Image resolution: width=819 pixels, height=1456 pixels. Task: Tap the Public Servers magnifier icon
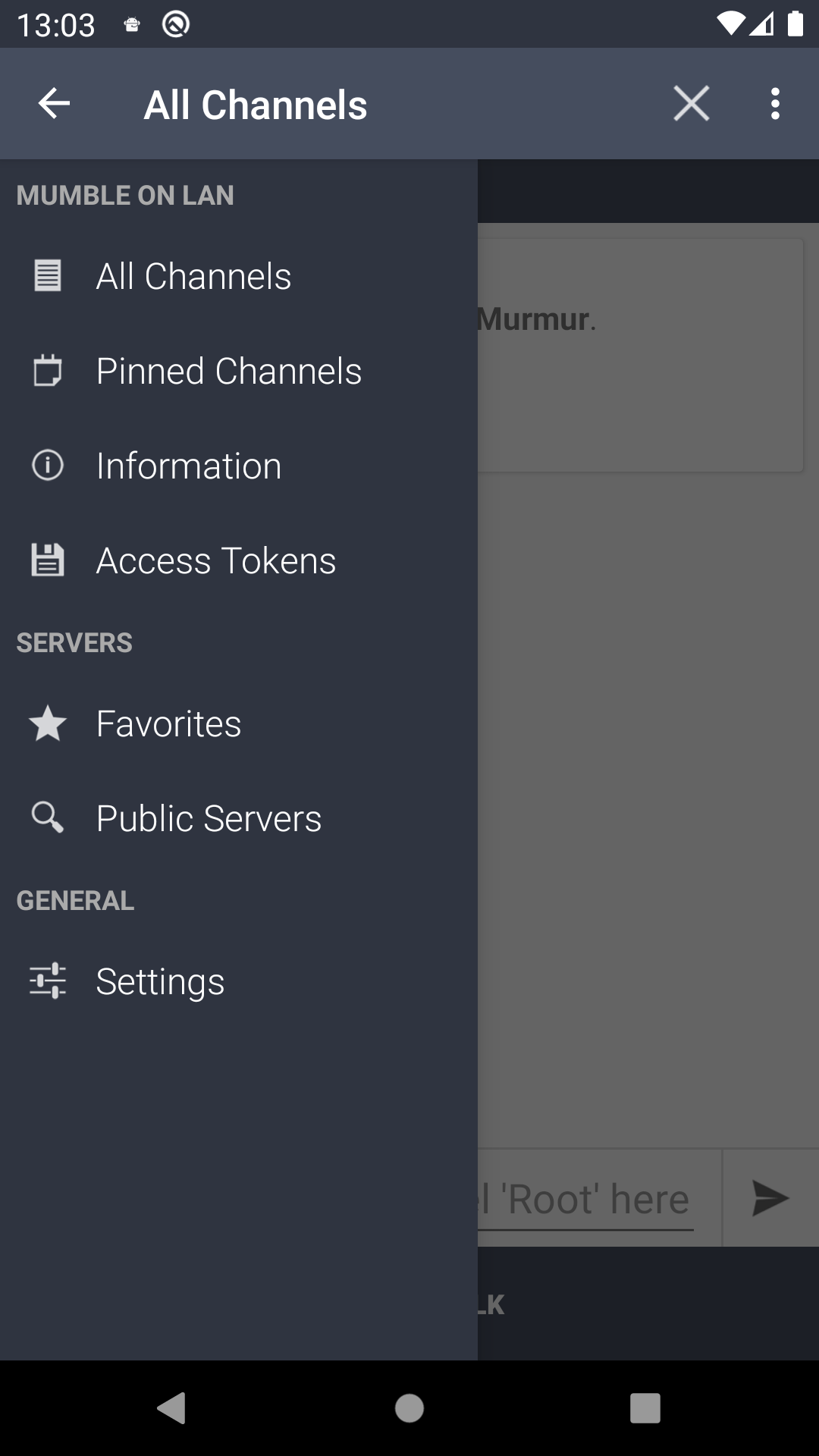click(x=48, y=818)
